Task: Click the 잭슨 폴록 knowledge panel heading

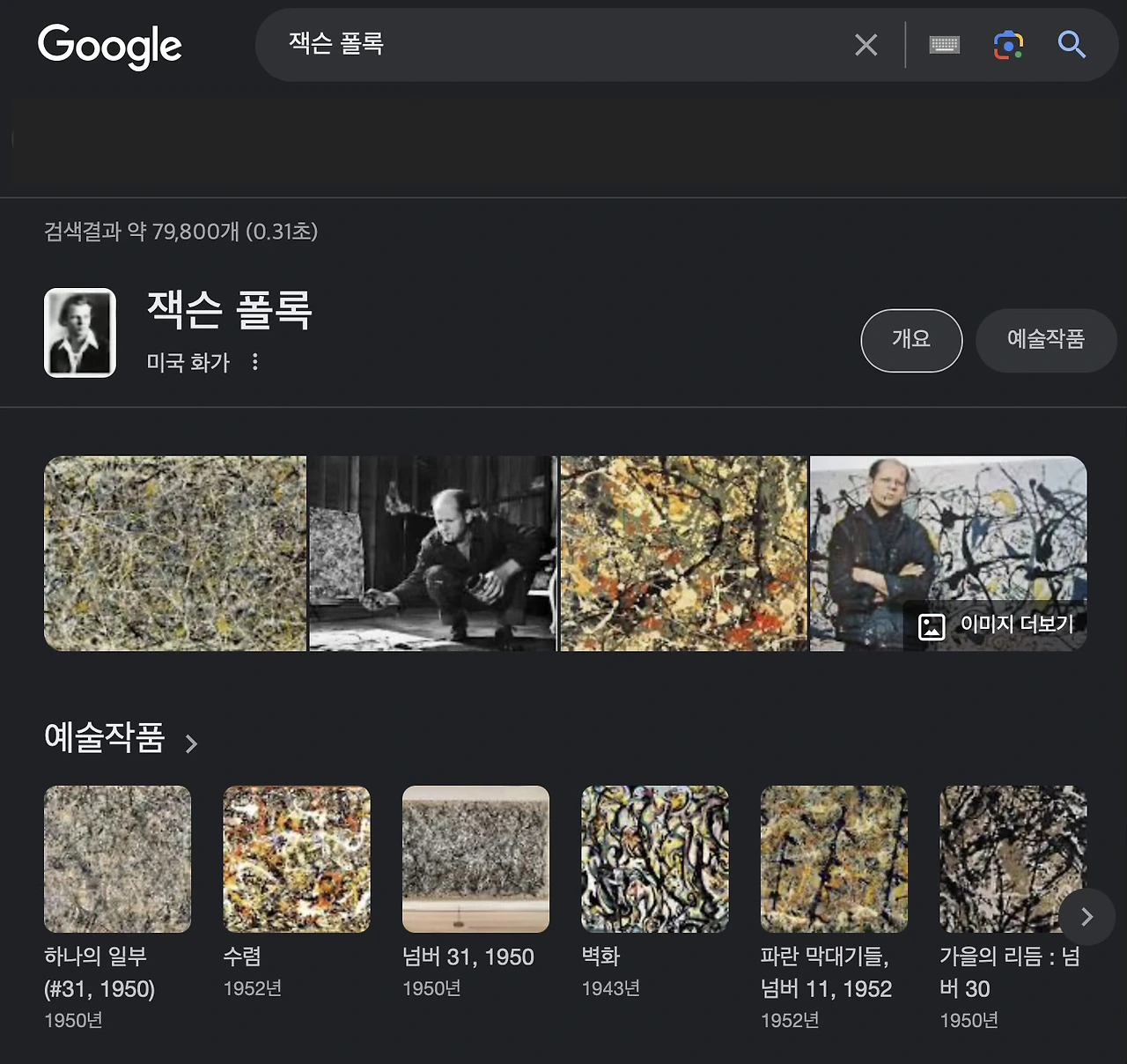Action: [230, 310]
